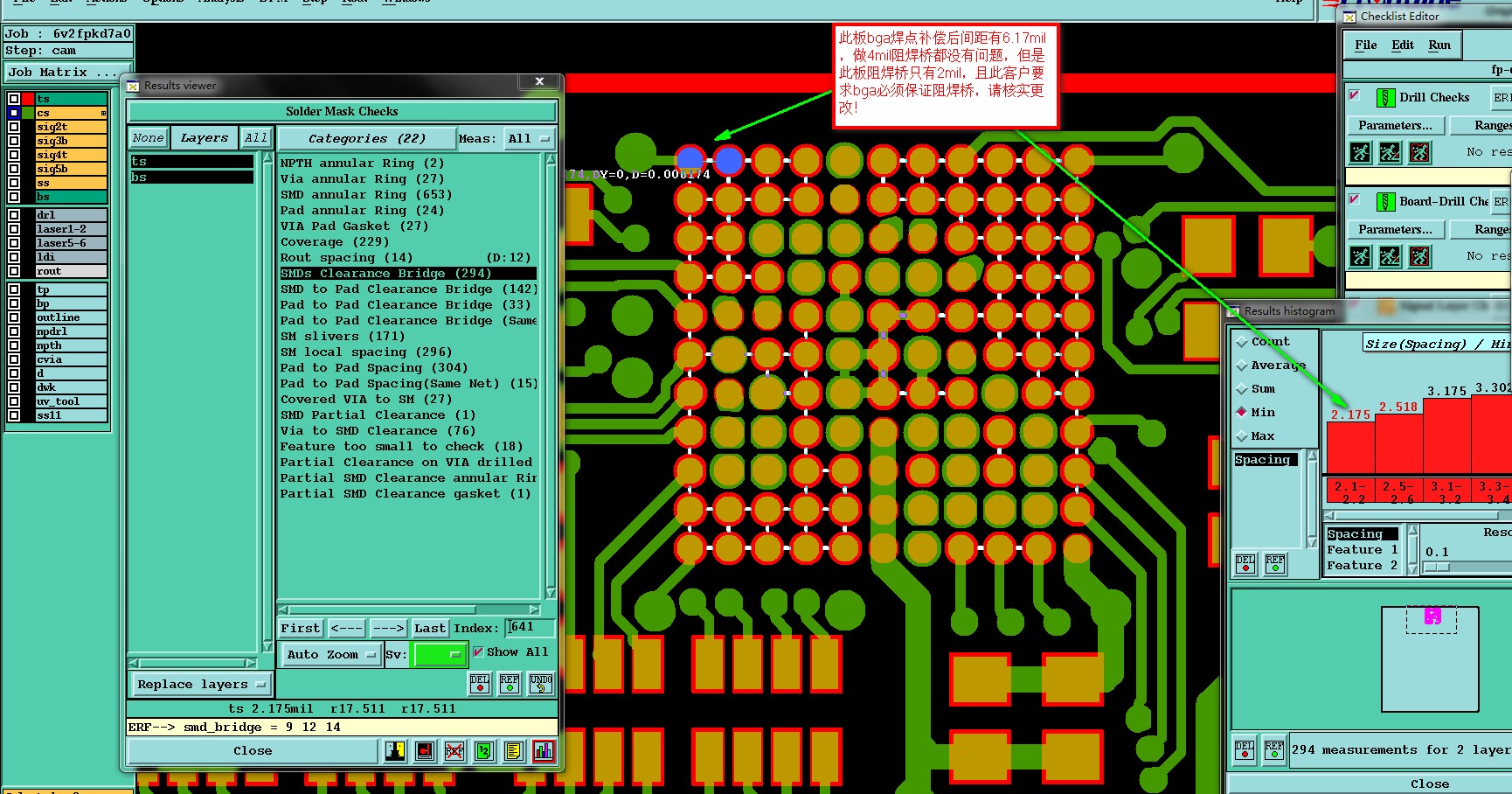Screen dimensions: 1512x794
Task: Click the green drill icon for Drill Checks
Action: pos(1385,98)
